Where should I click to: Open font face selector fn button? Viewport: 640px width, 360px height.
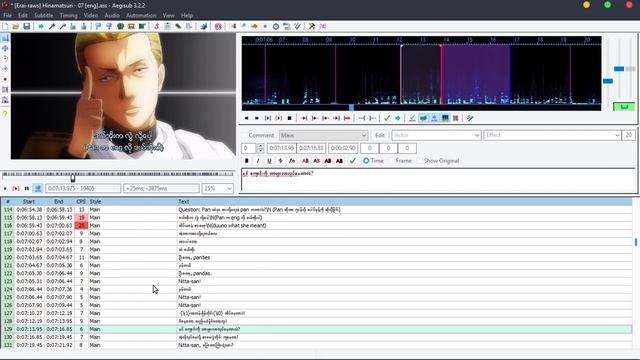pos(292,161)
